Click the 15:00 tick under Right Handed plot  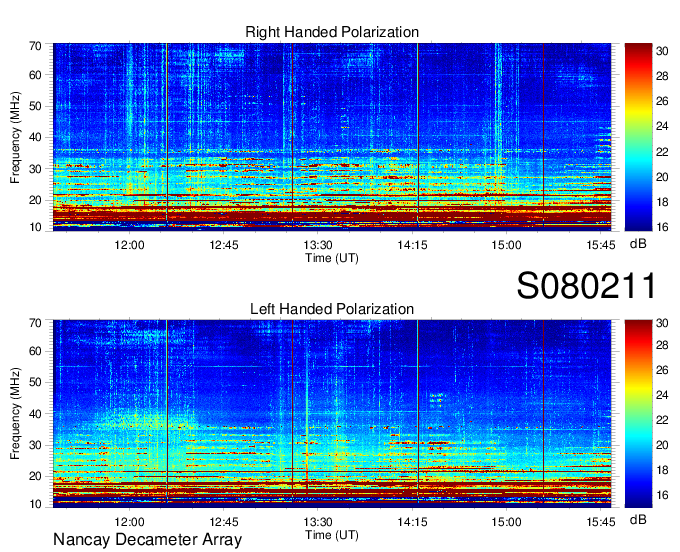point(507,245)
